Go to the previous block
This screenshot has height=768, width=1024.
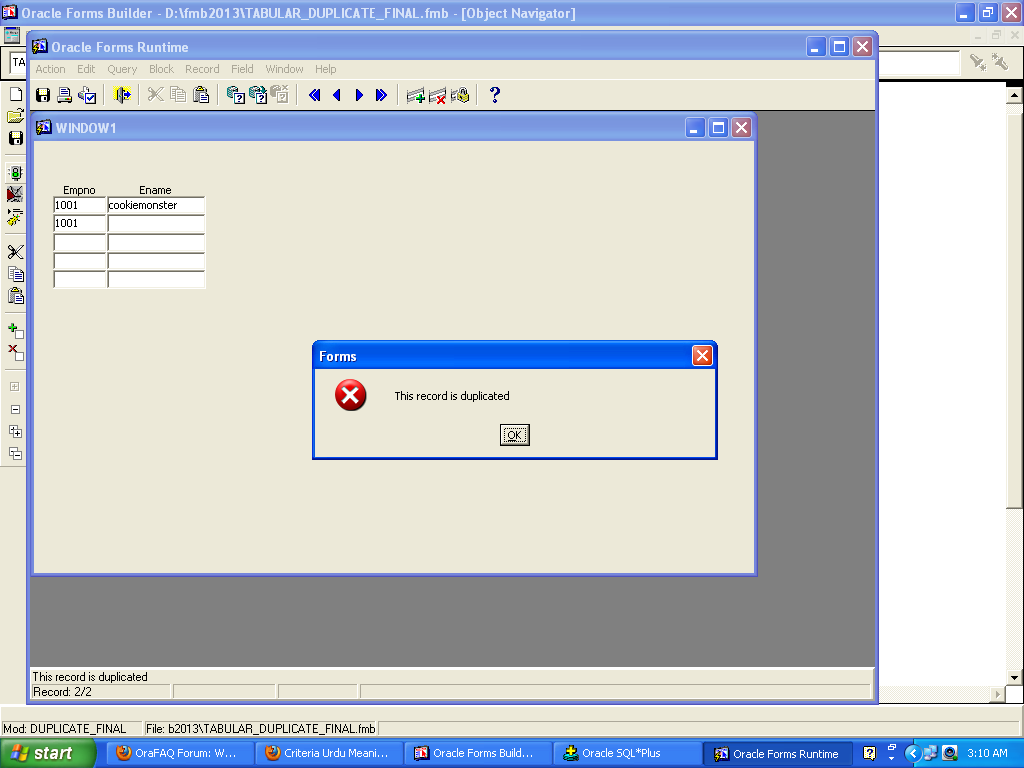pos(314,95)
